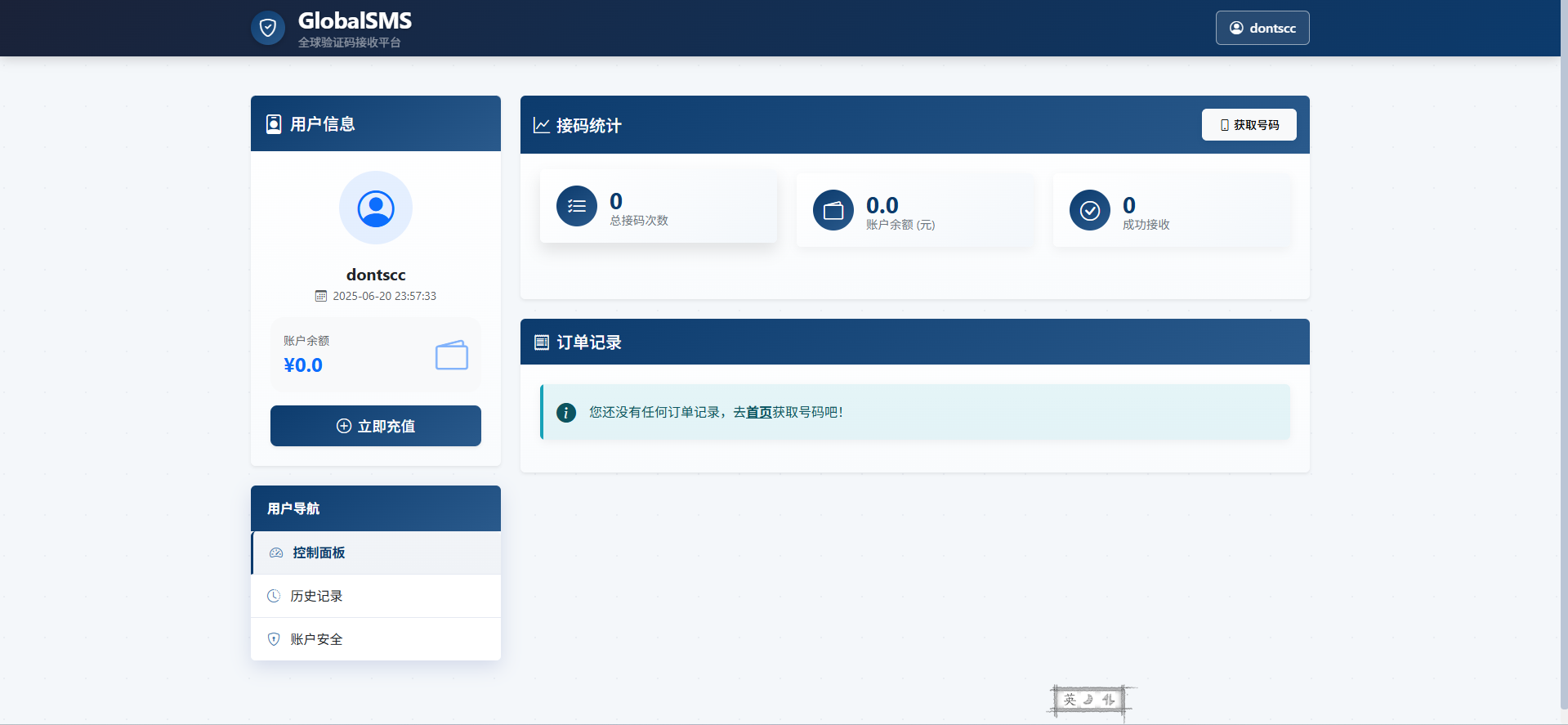Click the input method indicator 英

point(1070,700)
